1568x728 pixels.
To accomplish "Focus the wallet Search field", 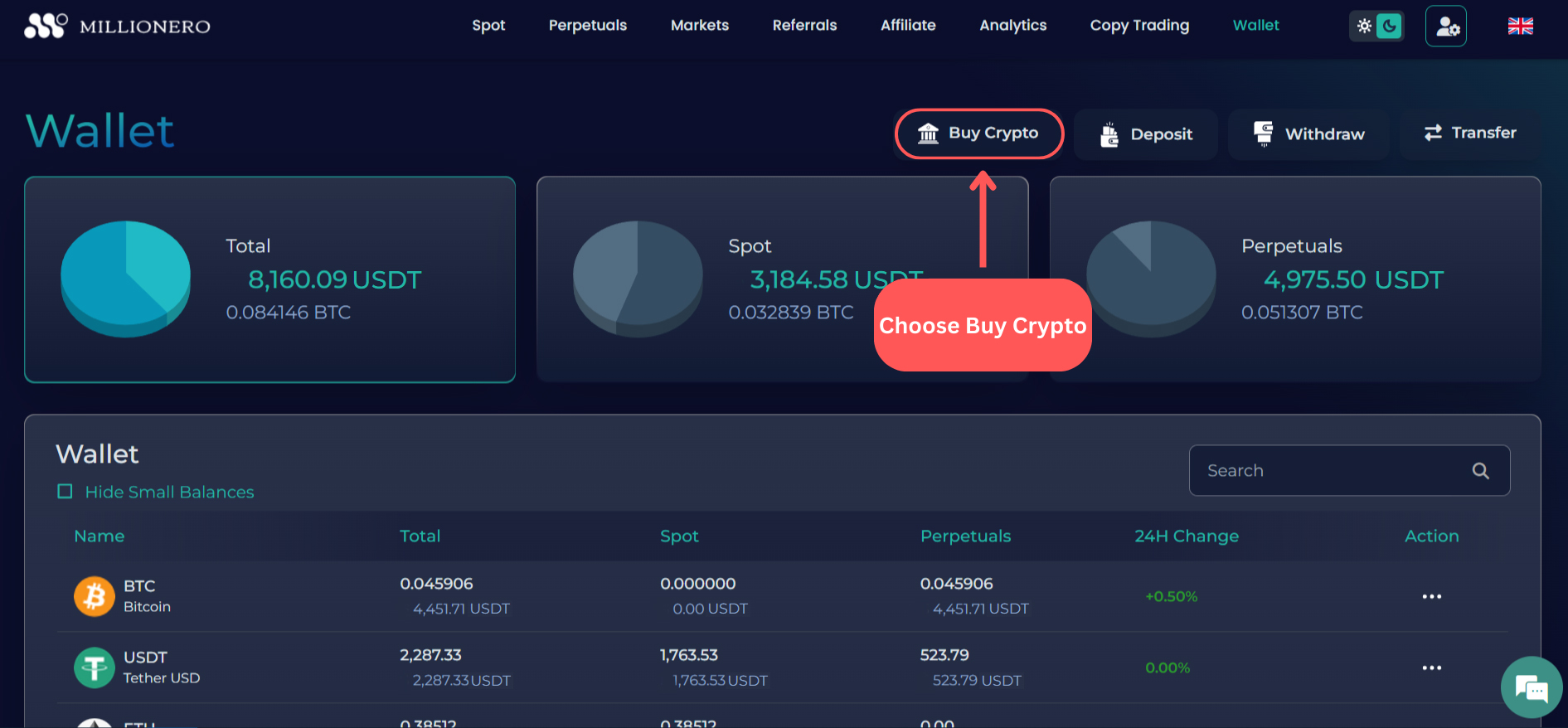I will [x=1327, y=471].
